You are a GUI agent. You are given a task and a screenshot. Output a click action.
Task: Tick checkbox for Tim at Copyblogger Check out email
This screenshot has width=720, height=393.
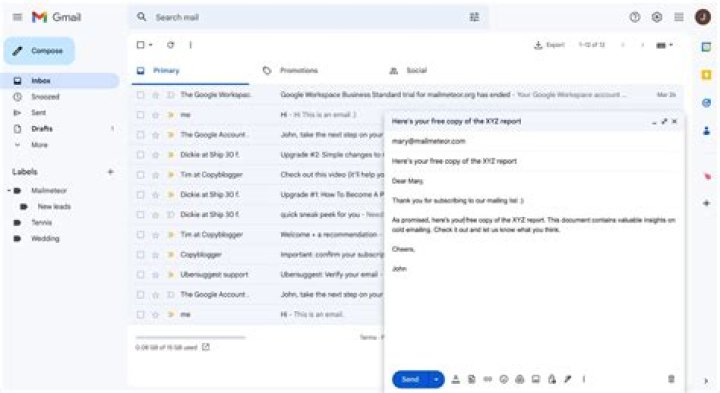pyautogui.click(x=141, y=174)
